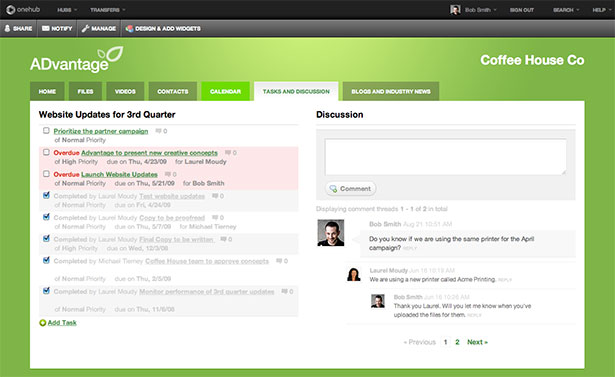Click Reply under Bob's Thank you Laurel comment
The height and width of the screenshot is (377, 615).
point(474,315)
